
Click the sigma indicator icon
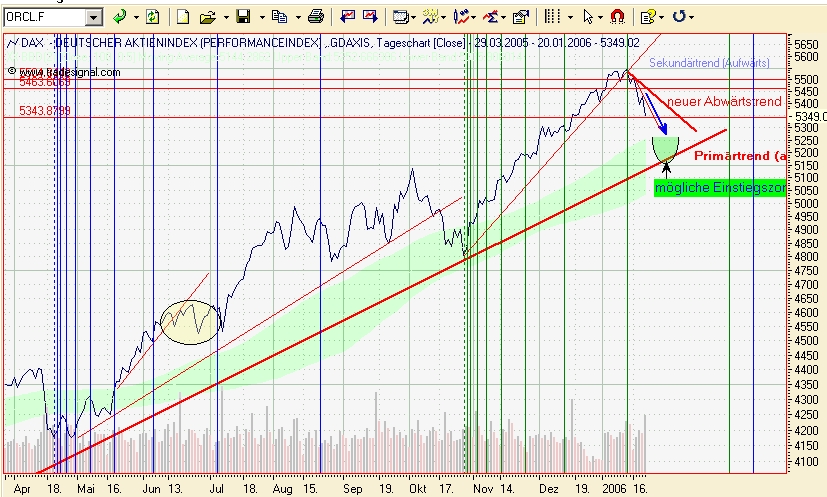point(491,17)
